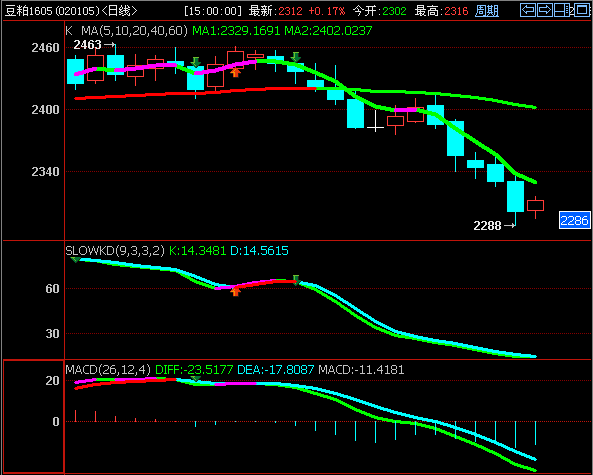The height and width of the screenshot is (475, 593).
Task: Select the SLOWKD(9,3,3,2) indicator label
Action: [x=115, y=250]
